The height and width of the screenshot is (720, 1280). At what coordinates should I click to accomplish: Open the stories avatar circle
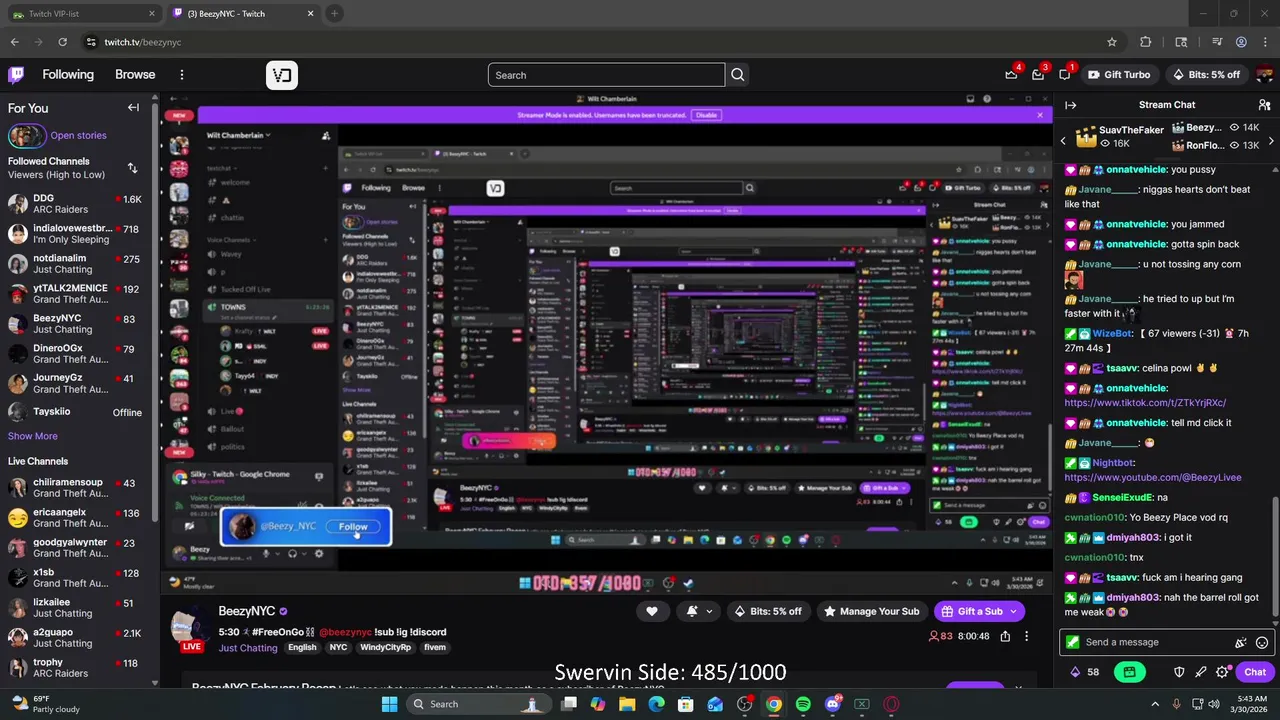(x=27, y=136)
